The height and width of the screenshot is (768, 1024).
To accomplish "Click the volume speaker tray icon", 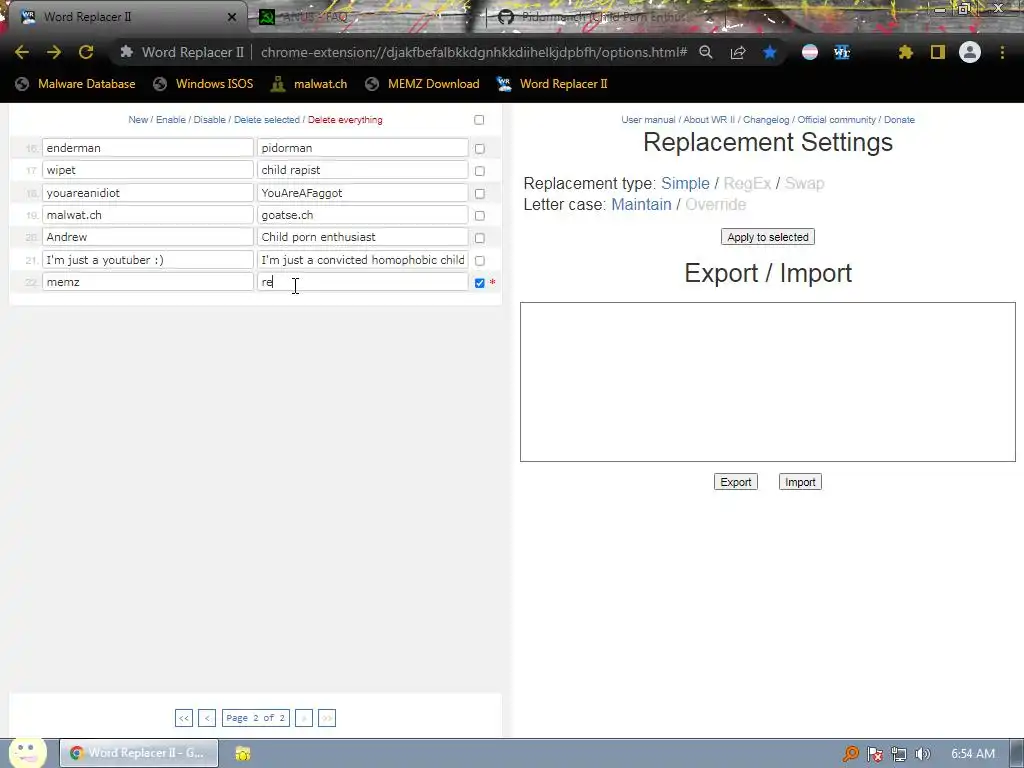I will coord(923,754).
